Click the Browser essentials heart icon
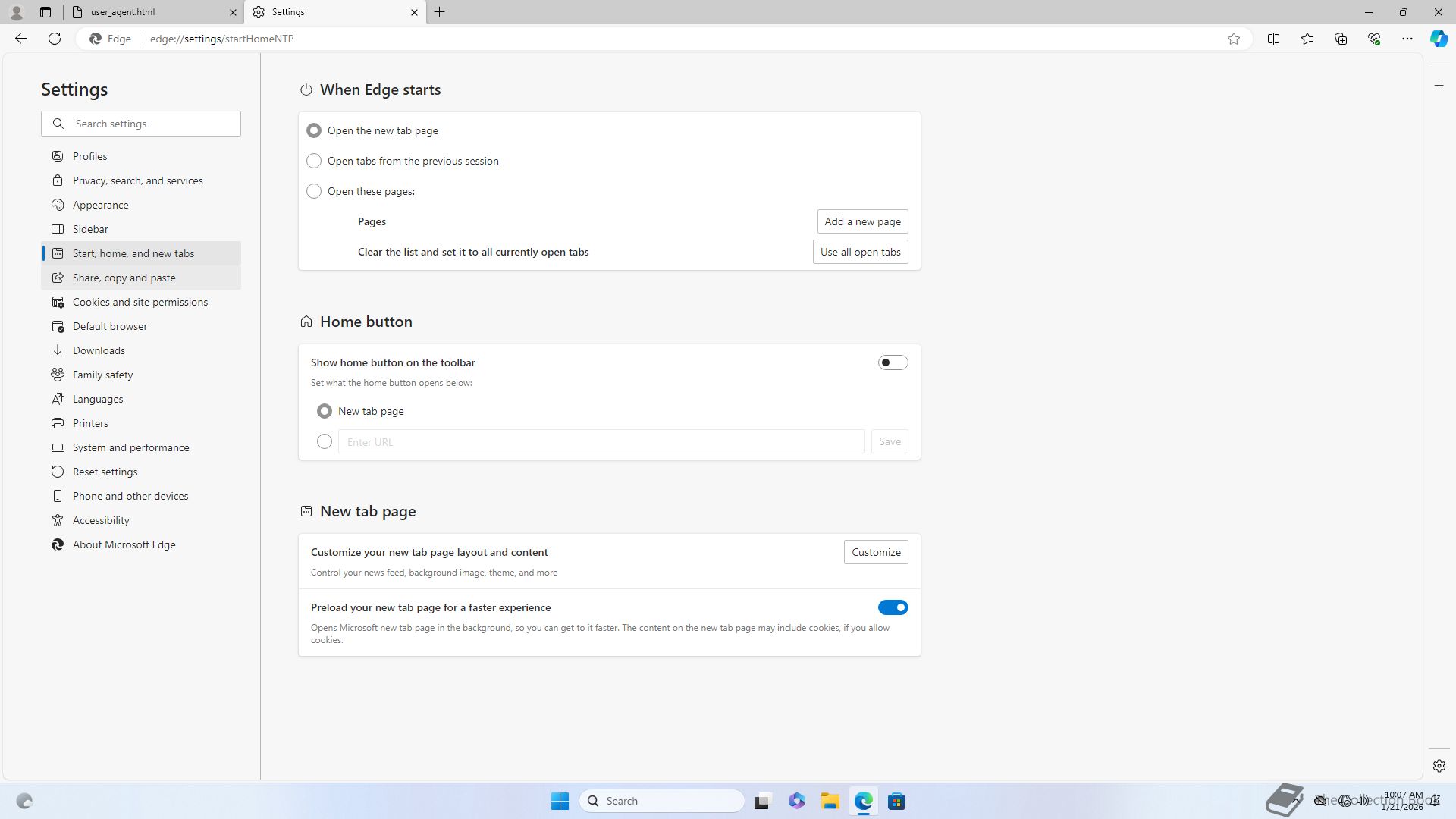 1373,39
